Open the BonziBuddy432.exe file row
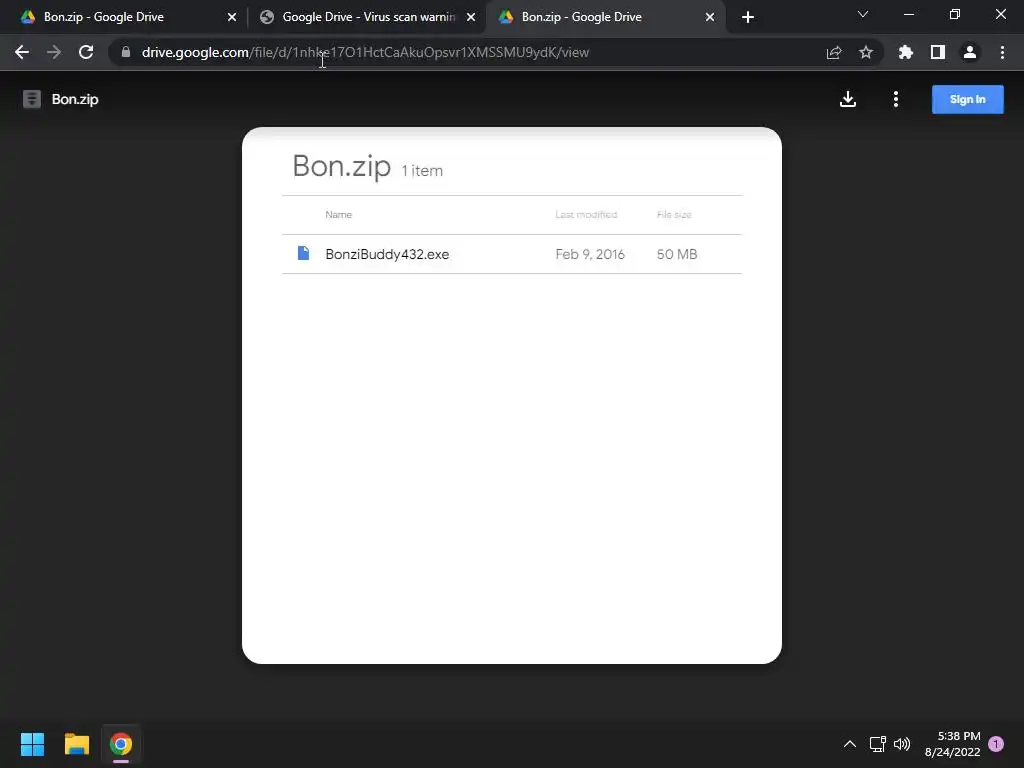 pyautogui.click(x=512, y=254)
